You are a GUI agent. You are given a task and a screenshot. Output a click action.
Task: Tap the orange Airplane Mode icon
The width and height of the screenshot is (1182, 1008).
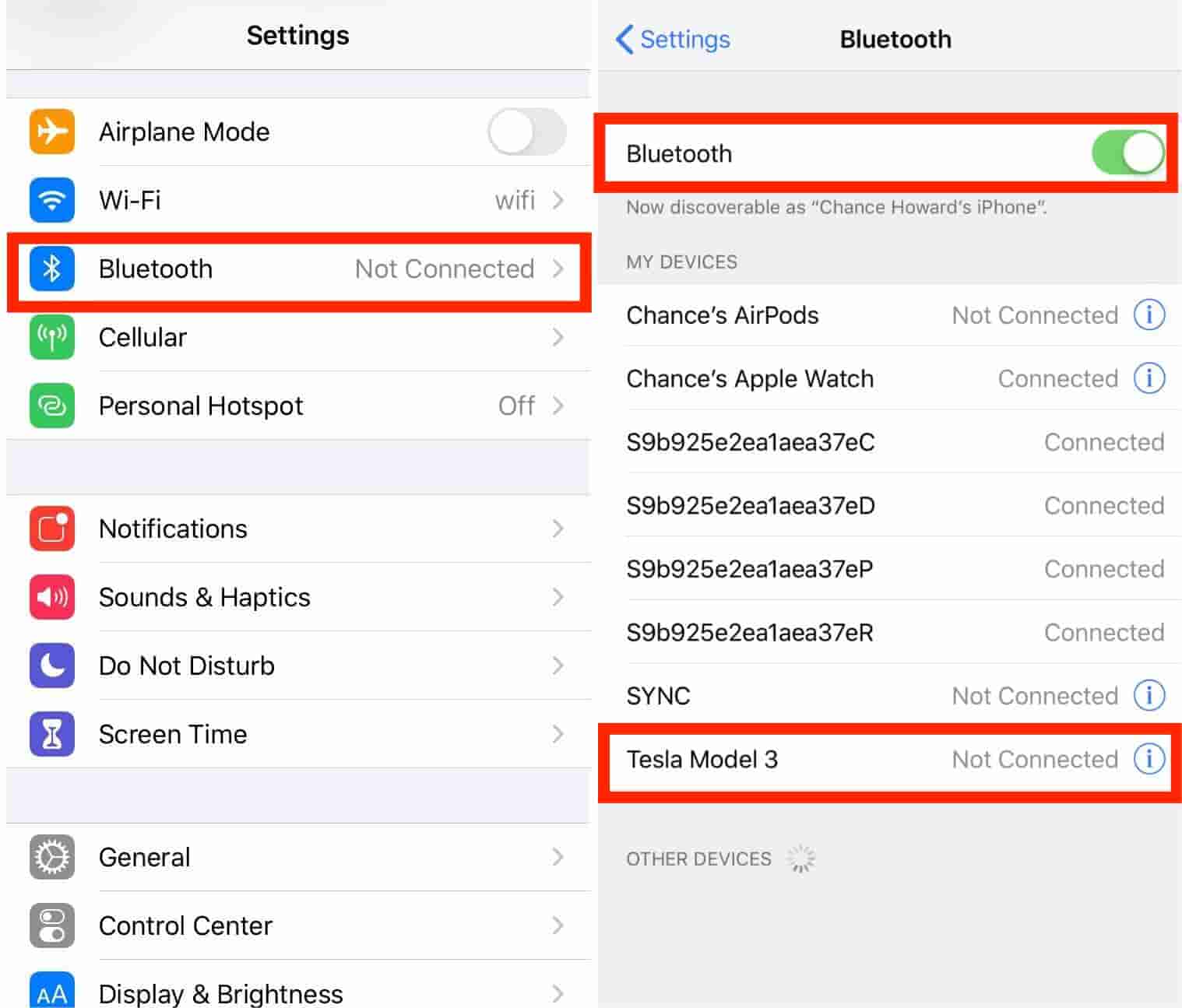pyautogui.click(x=52, y=132)
